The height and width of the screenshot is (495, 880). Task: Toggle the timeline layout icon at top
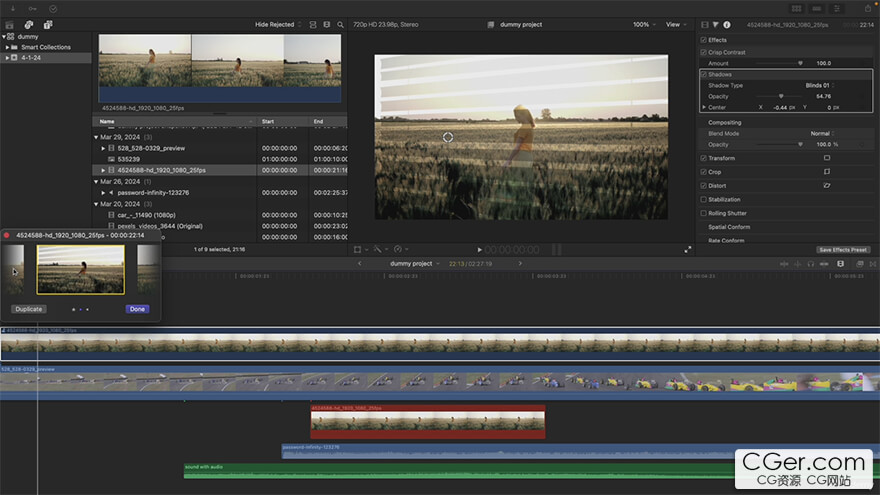click(x=817, y=8)
